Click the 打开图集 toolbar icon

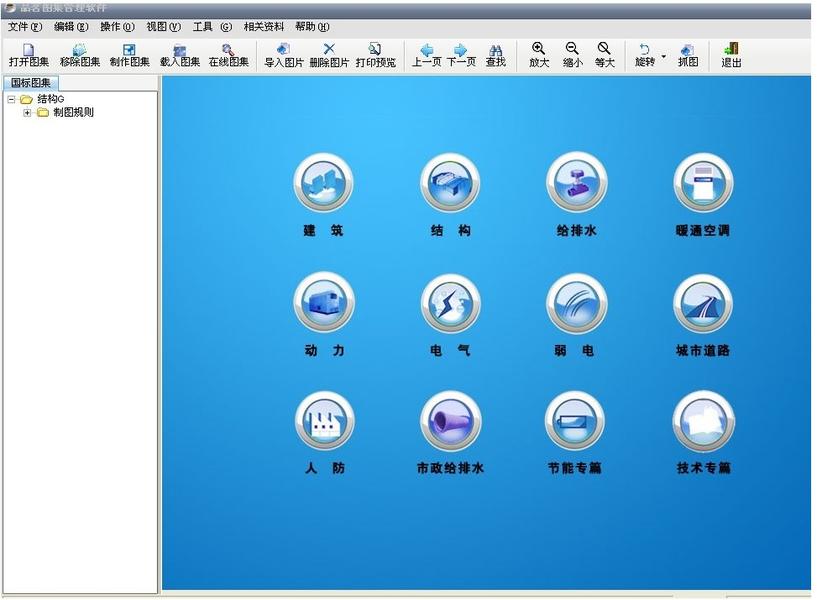pos(28,55)
